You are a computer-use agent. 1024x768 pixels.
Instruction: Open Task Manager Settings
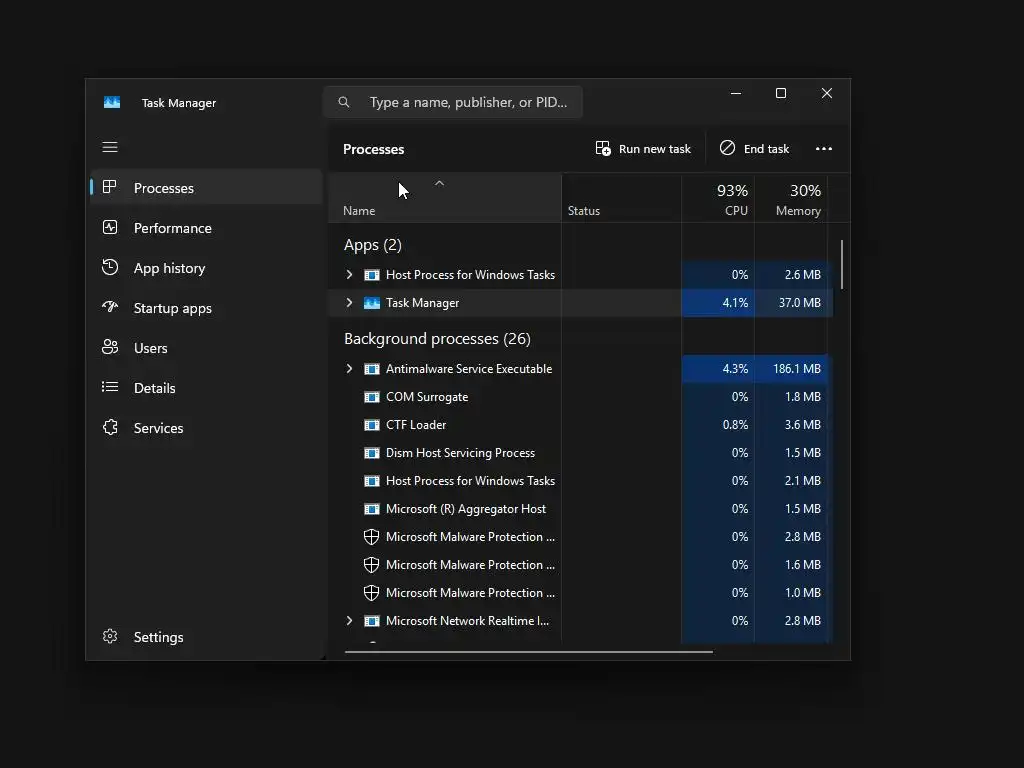tap(206, 637)
